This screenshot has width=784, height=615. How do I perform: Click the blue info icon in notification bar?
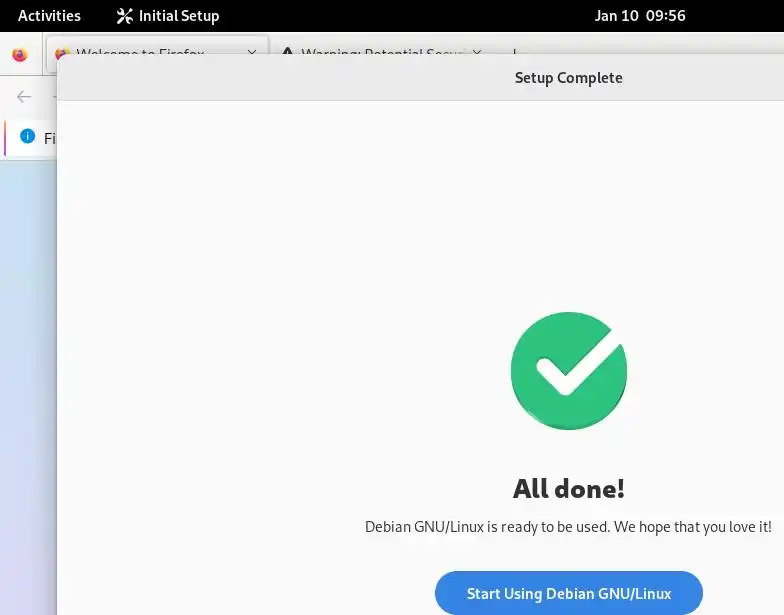[x=28, y=136]
